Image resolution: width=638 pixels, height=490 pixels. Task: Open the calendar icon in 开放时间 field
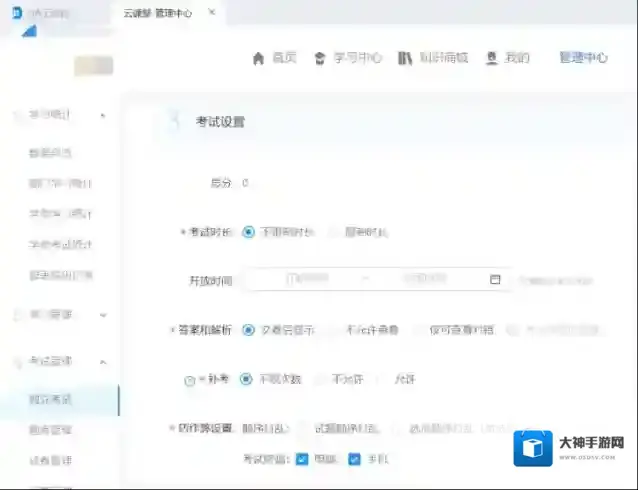[x=495, y=279]
